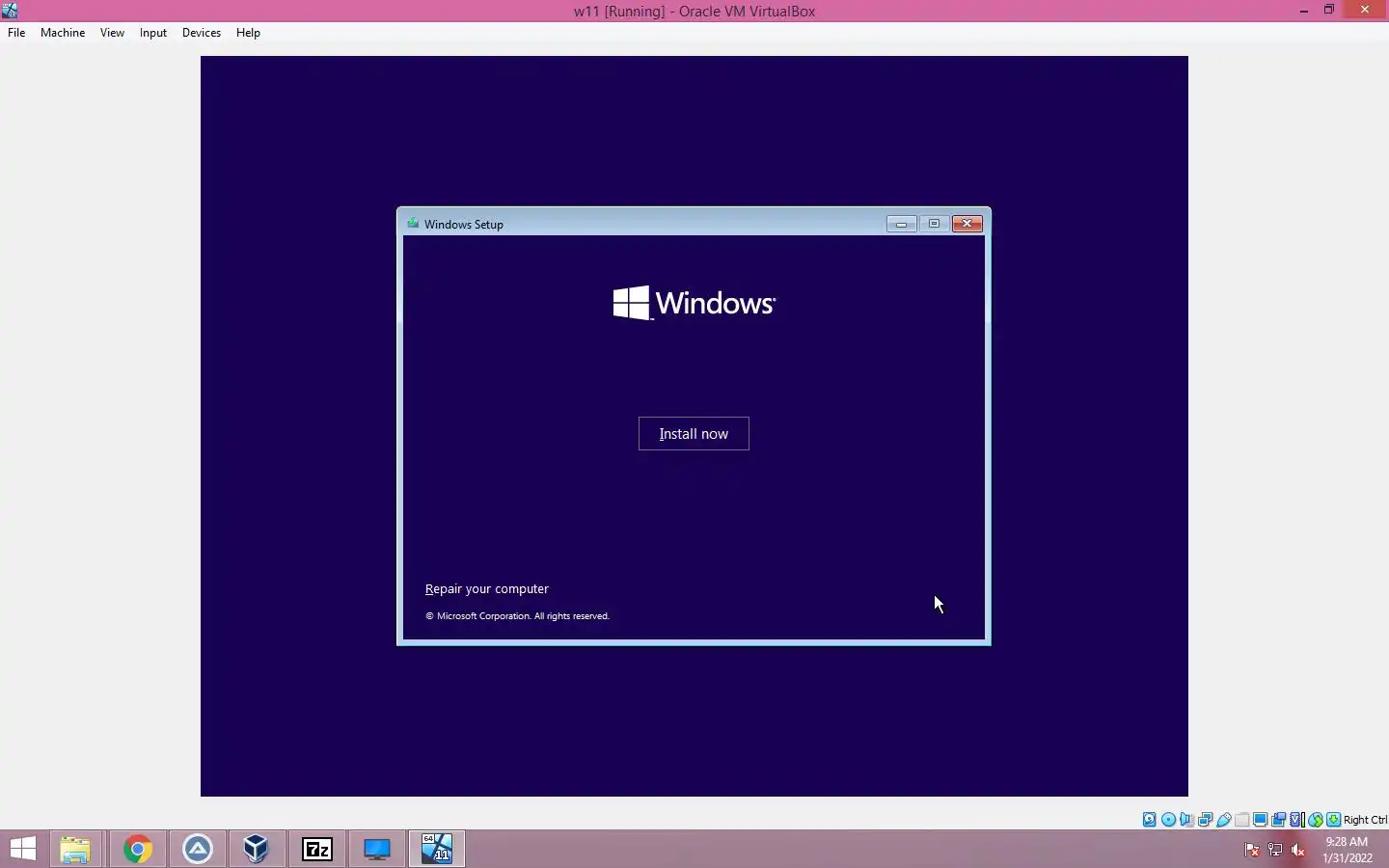Screen dimensions: 1389x868
Task: Open the monitor icon app on taskbar
Action: click(x=377, y=849)
